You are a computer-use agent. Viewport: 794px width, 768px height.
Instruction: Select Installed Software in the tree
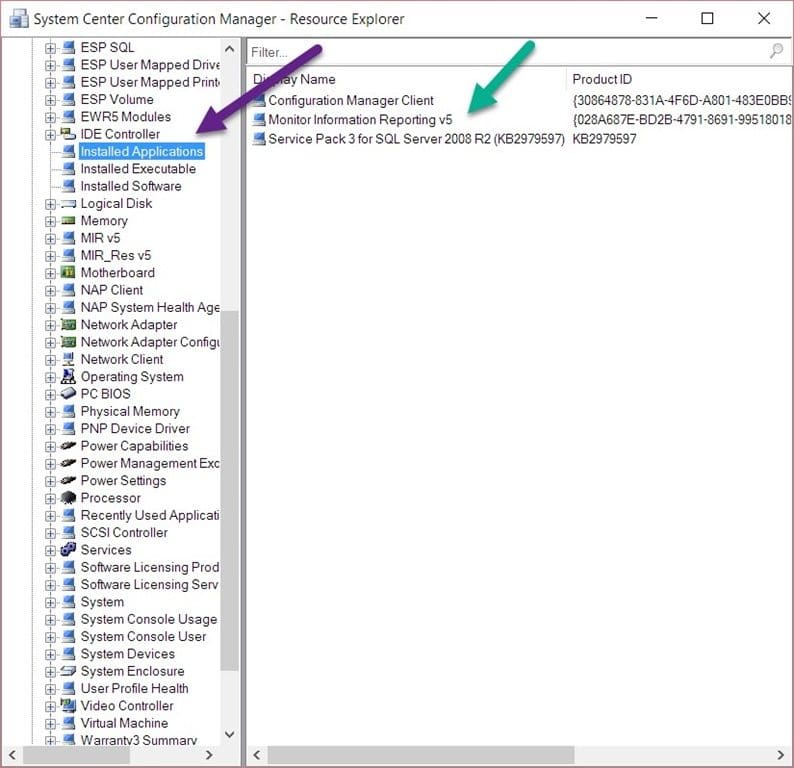[131, 186]
